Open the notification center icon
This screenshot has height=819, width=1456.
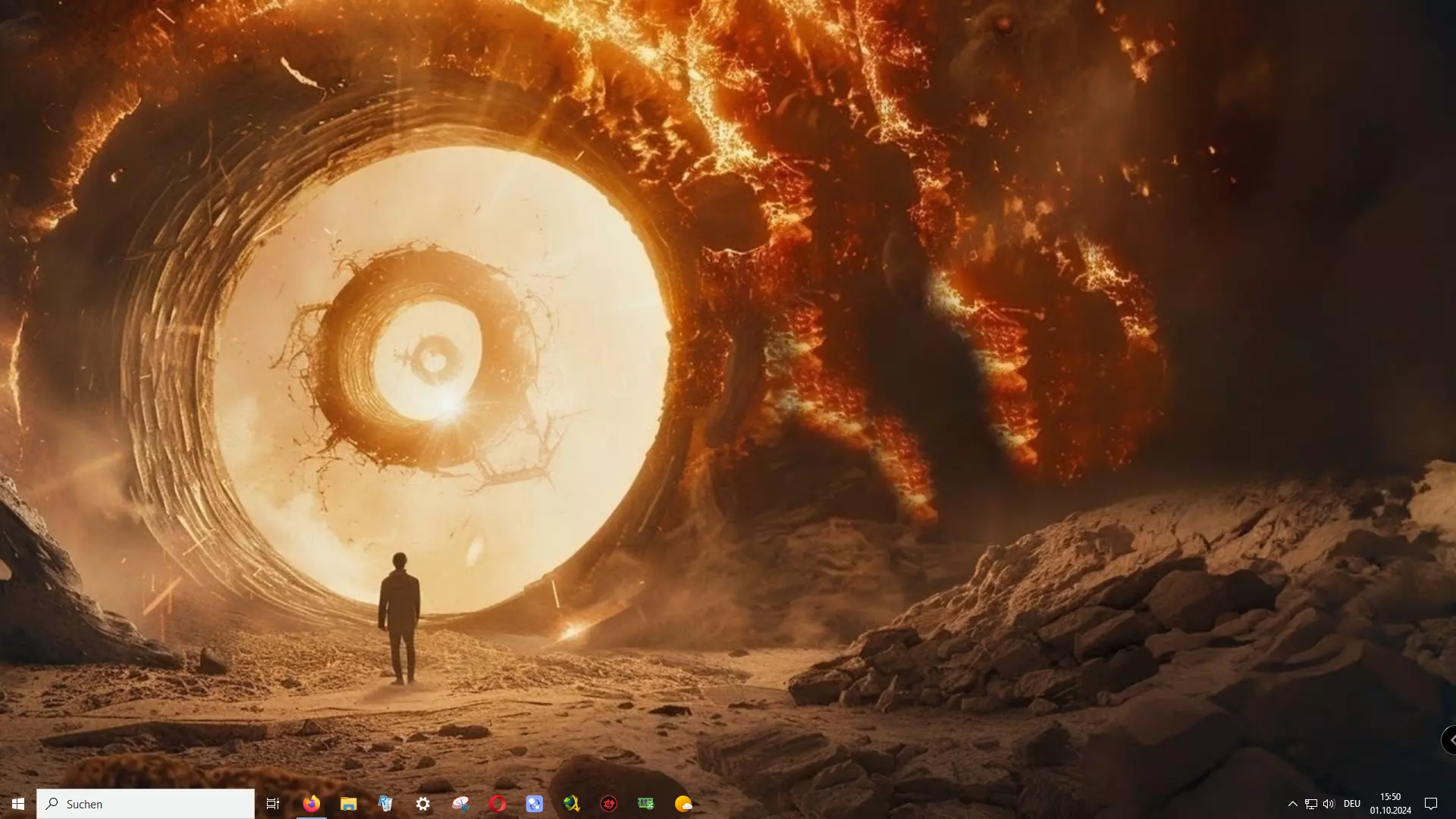1431,804
